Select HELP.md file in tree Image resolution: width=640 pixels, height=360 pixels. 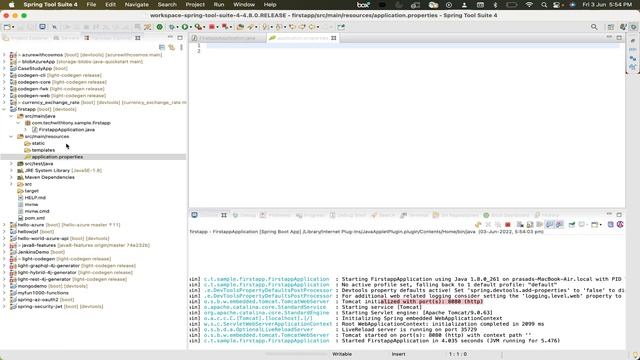tap(35, 198)
